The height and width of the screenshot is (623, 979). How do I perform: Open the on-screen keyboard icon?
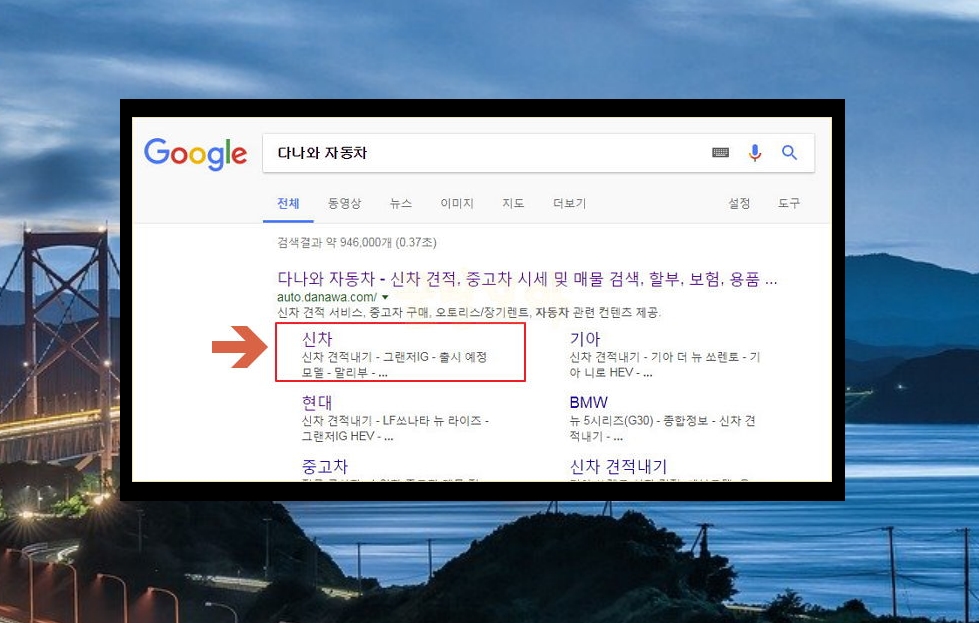pos(721,152)
